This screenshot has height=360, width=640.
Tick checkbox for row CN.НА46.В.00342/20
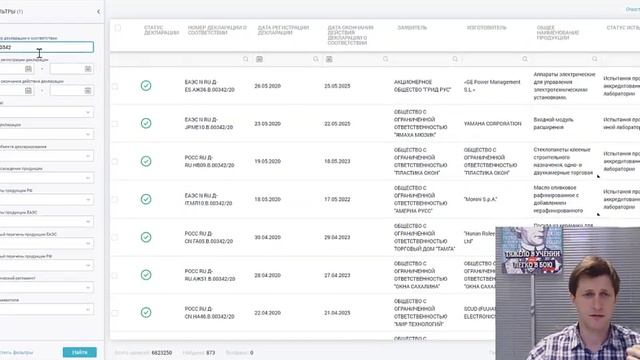pyautogui.click(x=115, y=313)
